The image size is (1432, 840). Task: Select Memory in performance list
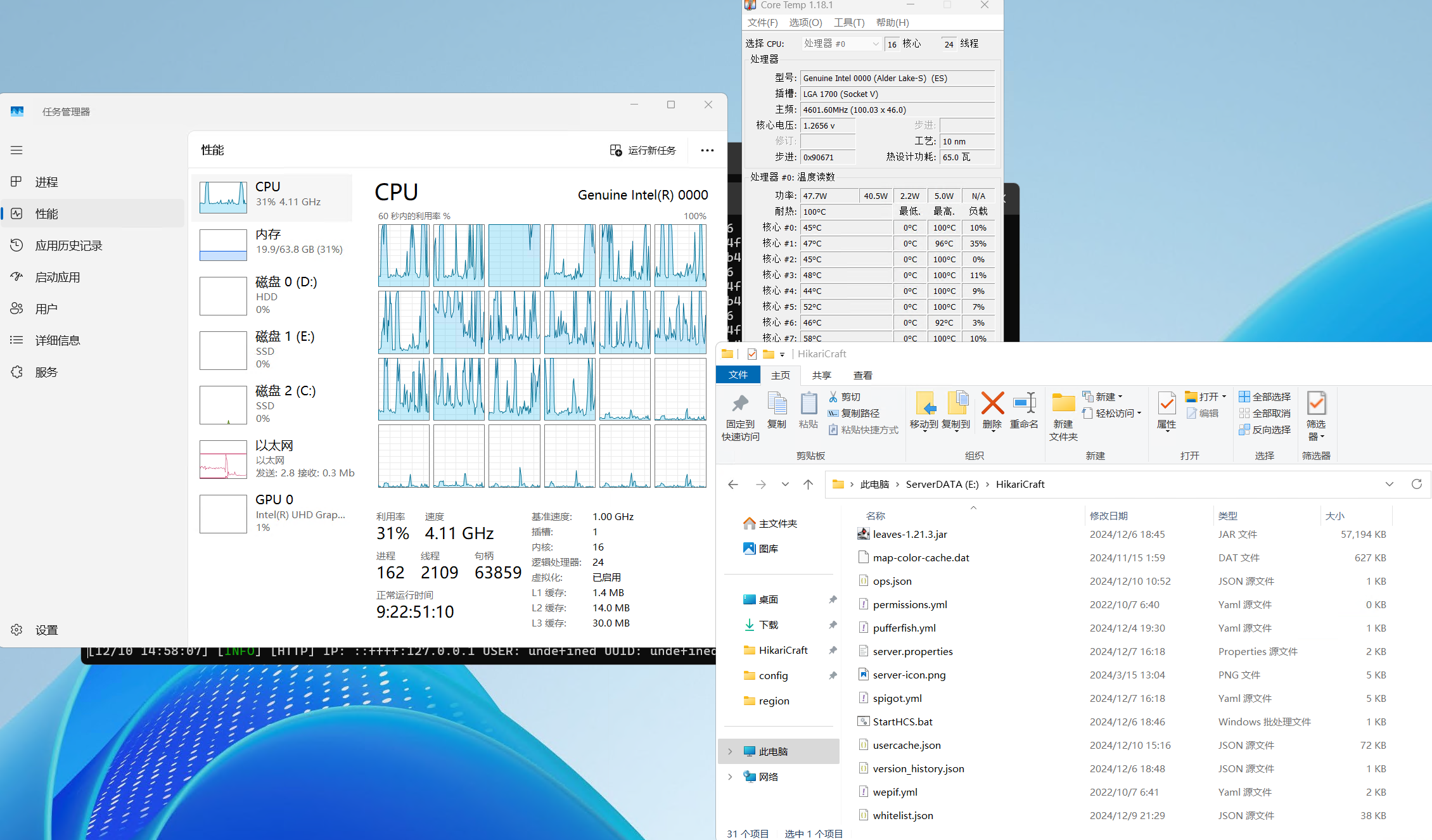click(272, 242)
